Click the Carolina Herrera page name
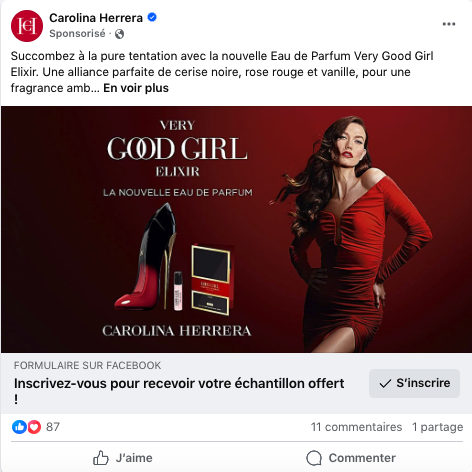Image resolution: width=472 pixels, height=472 pixels. pos(96,18)
